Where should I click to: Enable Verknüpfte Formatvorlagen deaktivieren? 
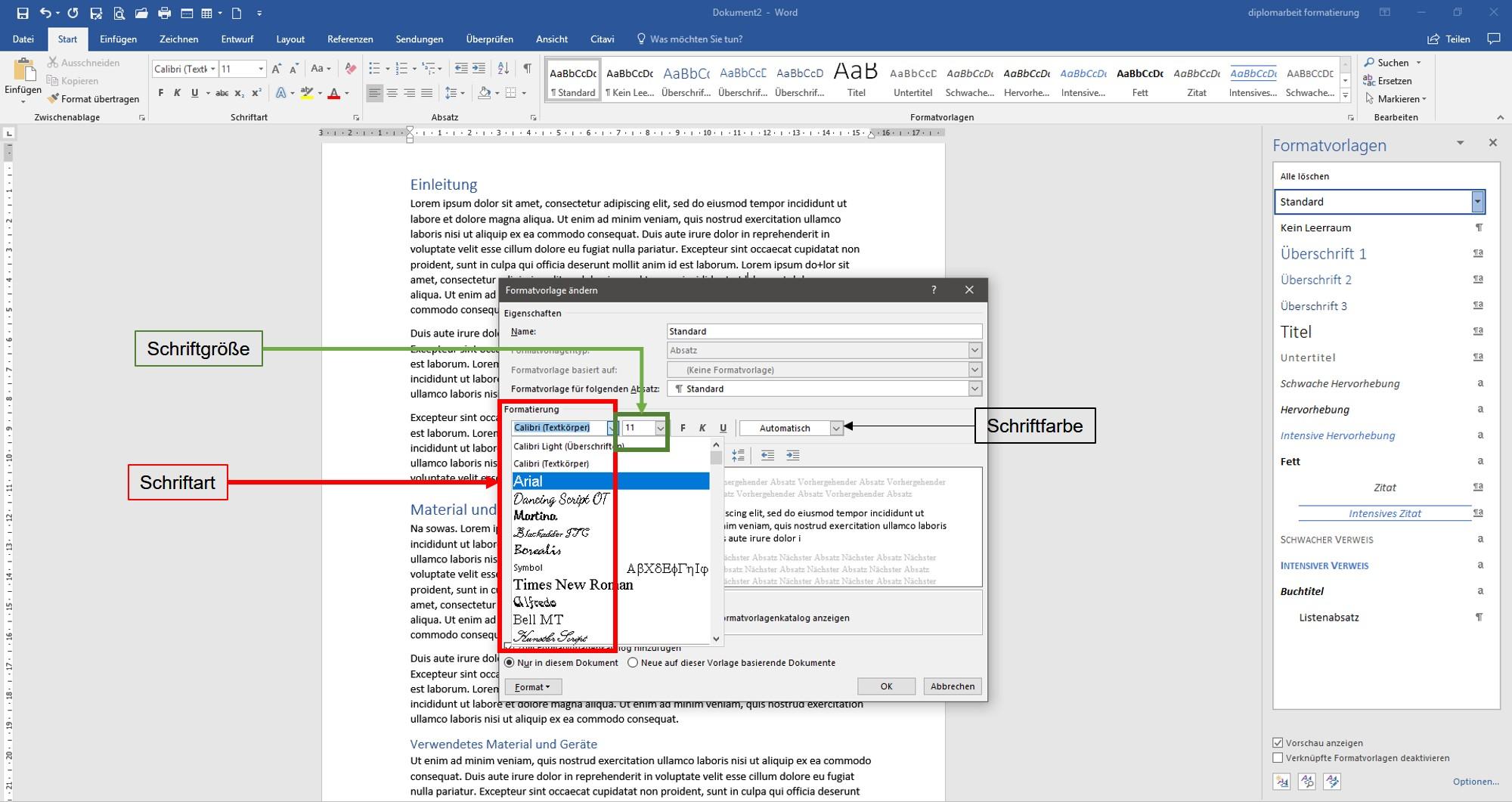(1278, 758)
